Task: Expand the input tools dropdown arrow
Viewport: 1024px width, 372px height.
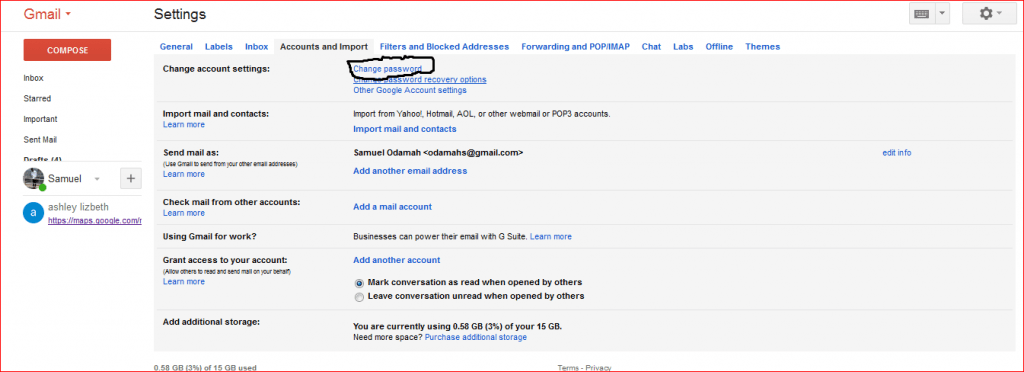Action: (x=942, y=14)
